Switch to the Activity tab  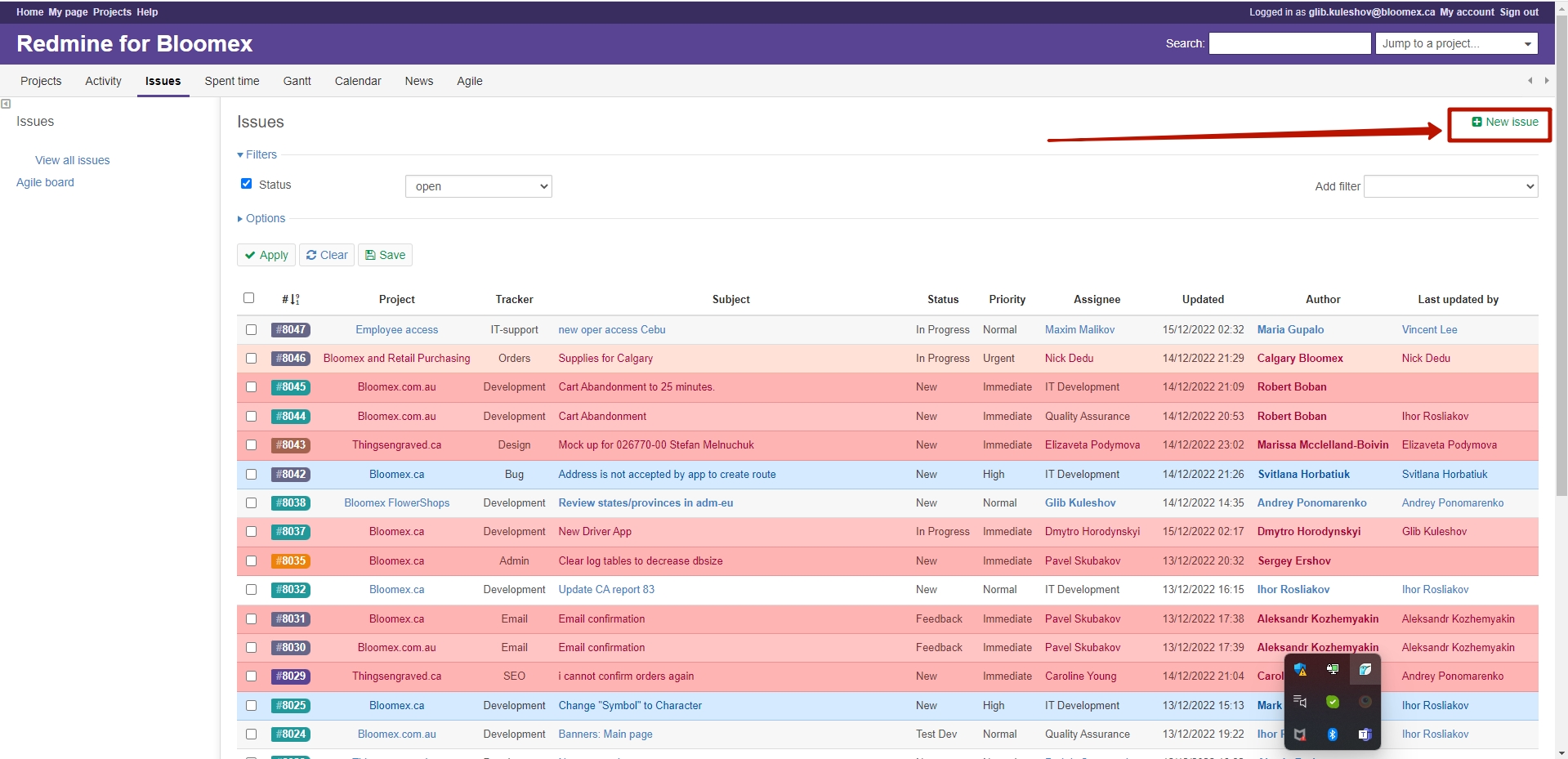103,81
